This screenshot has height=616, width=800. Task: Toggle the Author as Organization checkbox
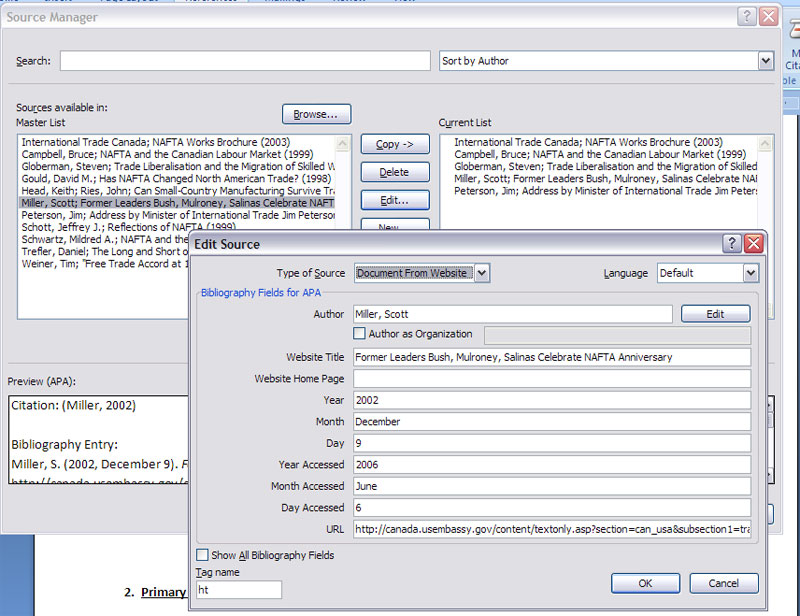pos(360,334)
